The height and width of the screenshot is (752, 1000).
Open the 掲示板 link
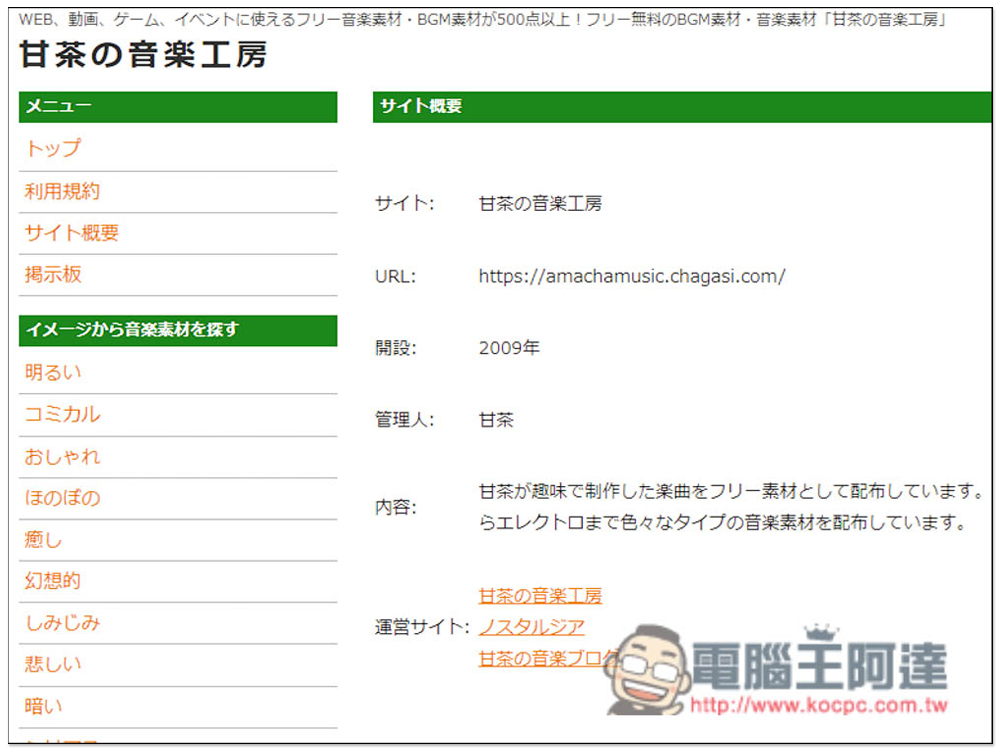tap(53, 274)
